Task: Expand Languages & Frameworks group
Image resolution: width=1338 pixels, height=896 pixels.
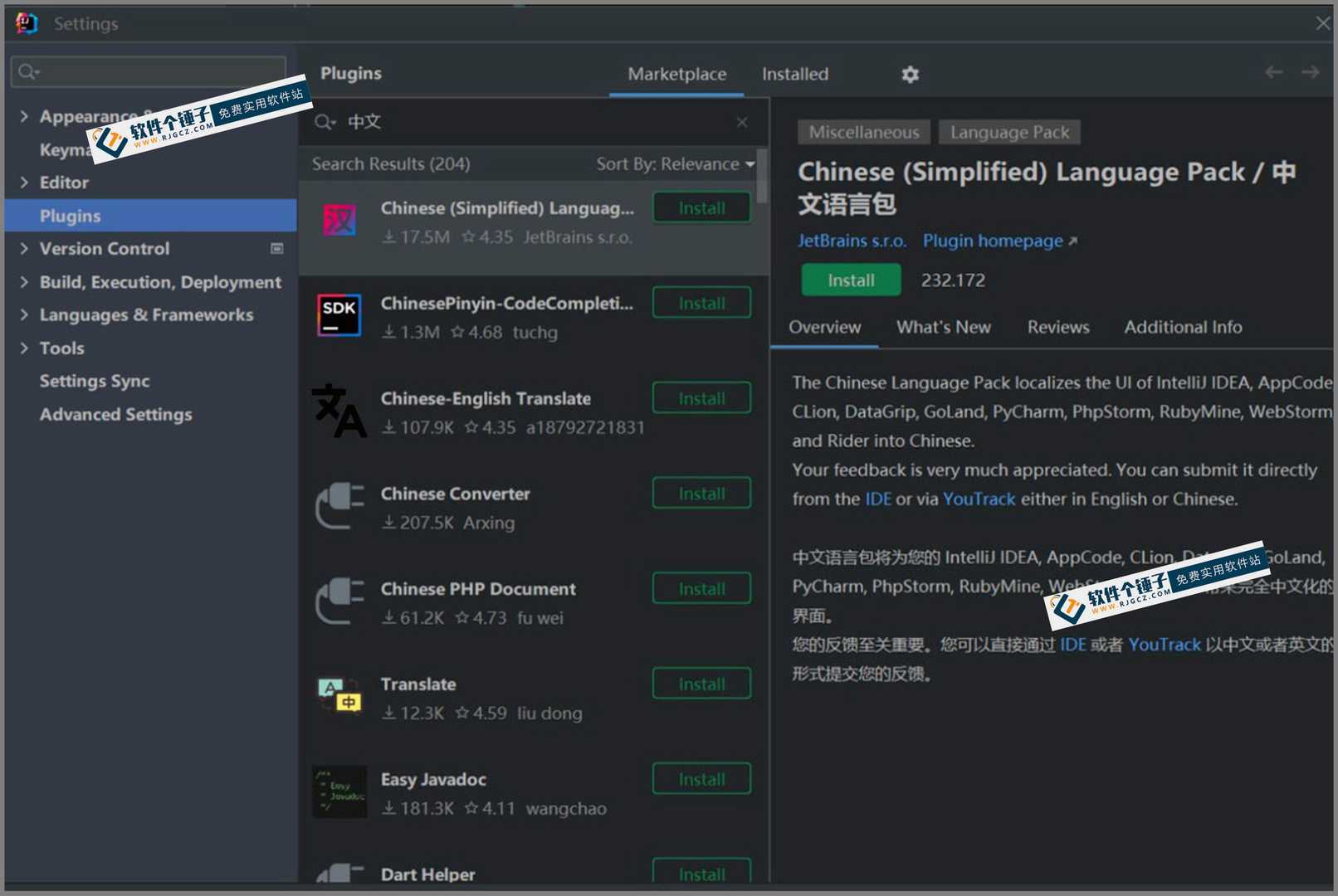Action: click(x=24, y=314)
